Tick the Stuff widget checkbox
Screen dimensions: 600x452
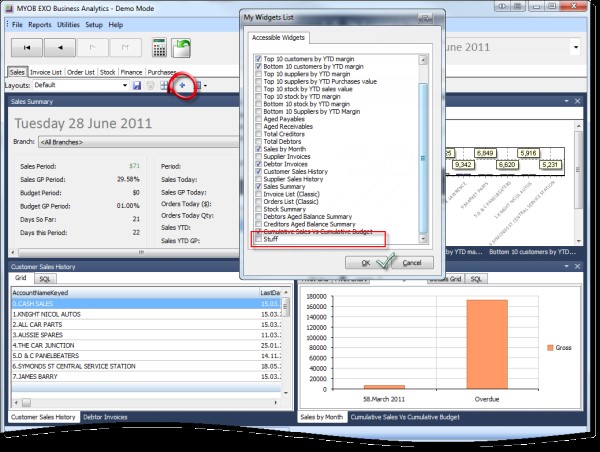tap(259, 239)
